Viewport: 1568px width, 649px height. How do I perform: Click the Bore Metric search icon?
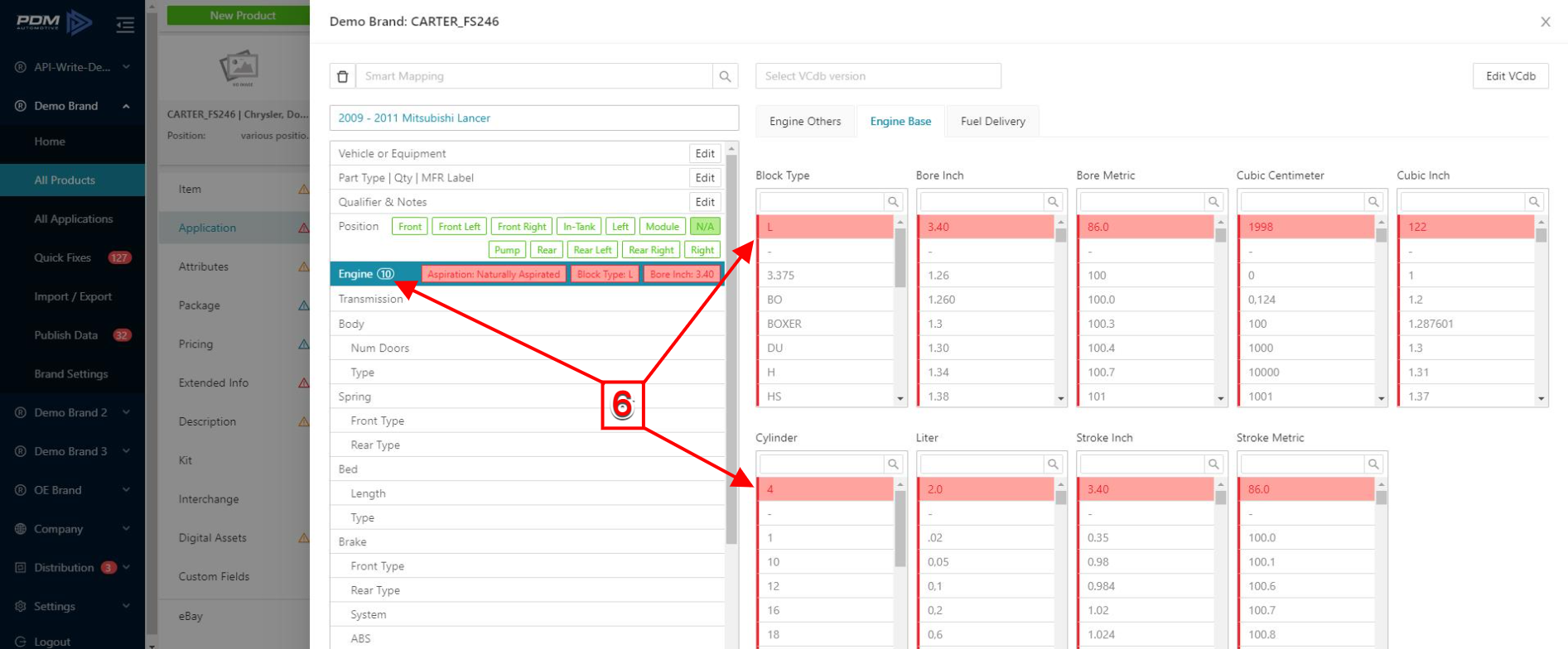coord(1213,202)
